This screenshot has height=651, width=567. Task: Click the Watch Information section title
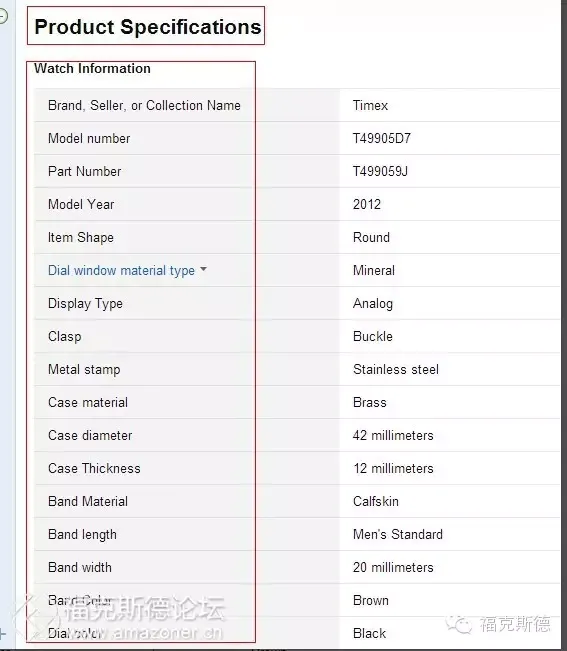point(92,69)
